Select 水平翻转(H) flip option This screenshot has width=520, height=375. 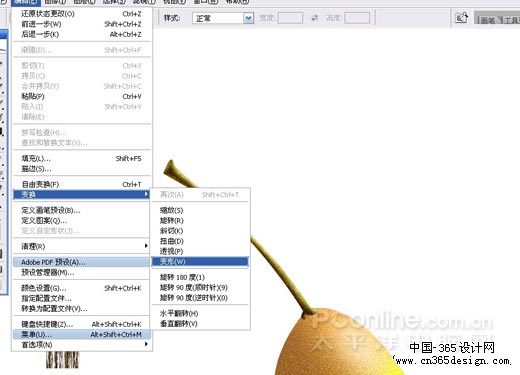tap(200, 313)
